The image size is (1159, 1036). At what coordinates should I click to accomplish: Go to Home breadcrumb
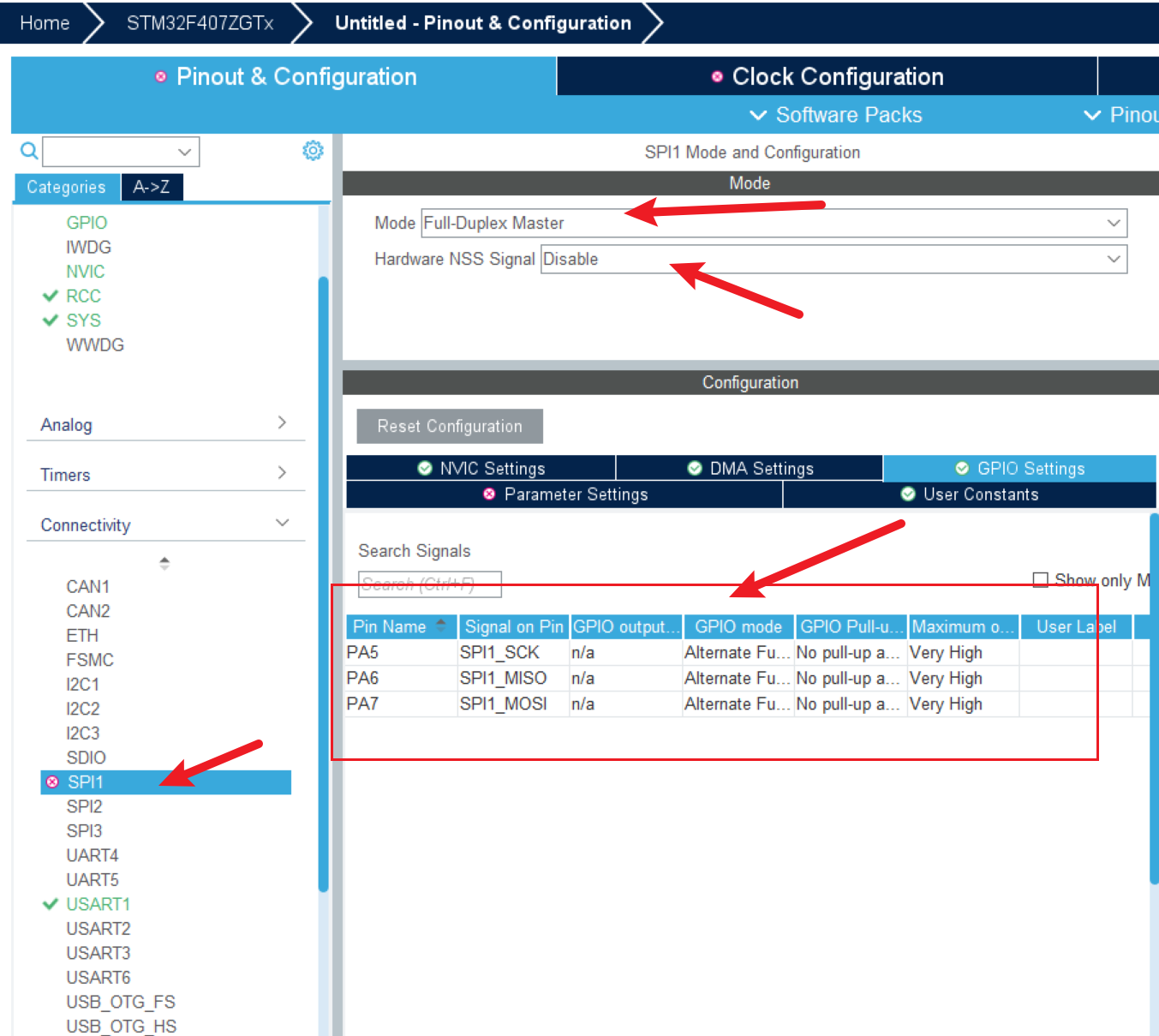click(x=45, y=23)
